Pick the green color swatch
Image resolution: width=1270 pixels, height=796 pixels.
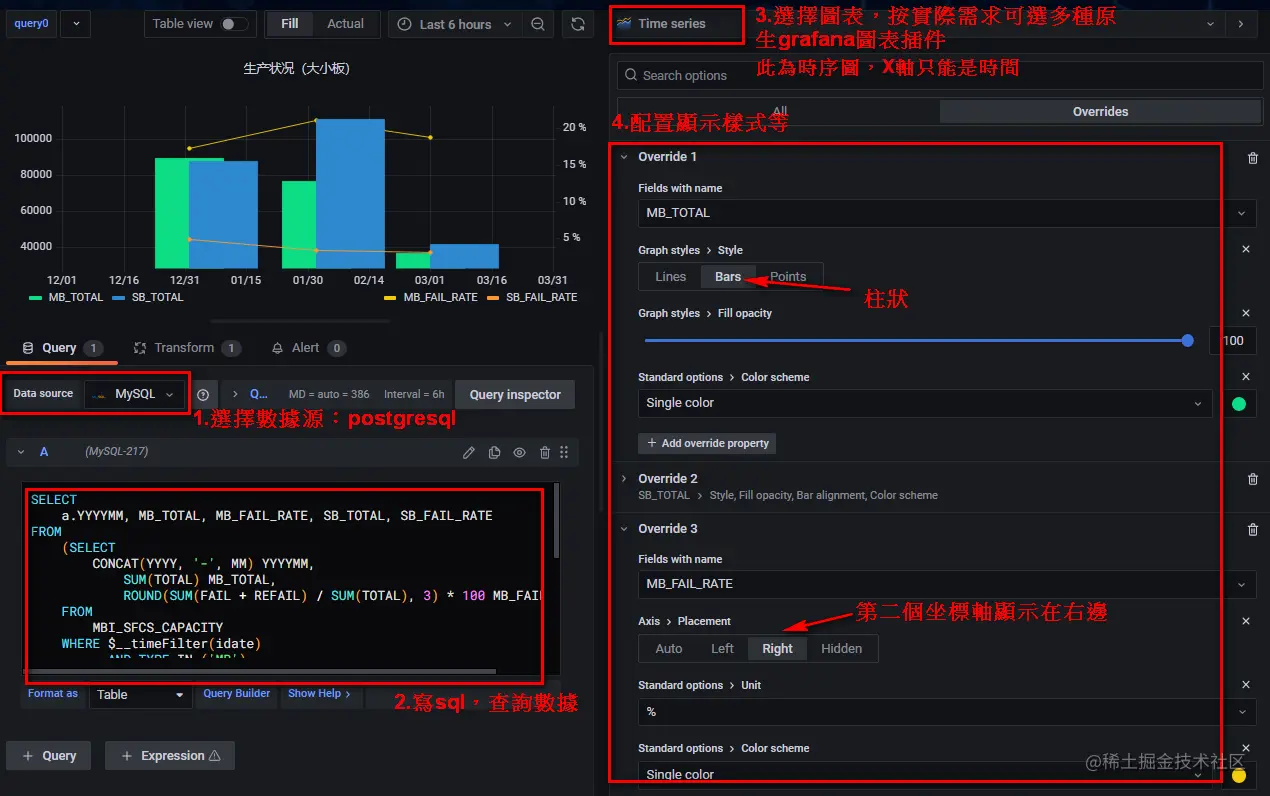(x=1239, y=404)
